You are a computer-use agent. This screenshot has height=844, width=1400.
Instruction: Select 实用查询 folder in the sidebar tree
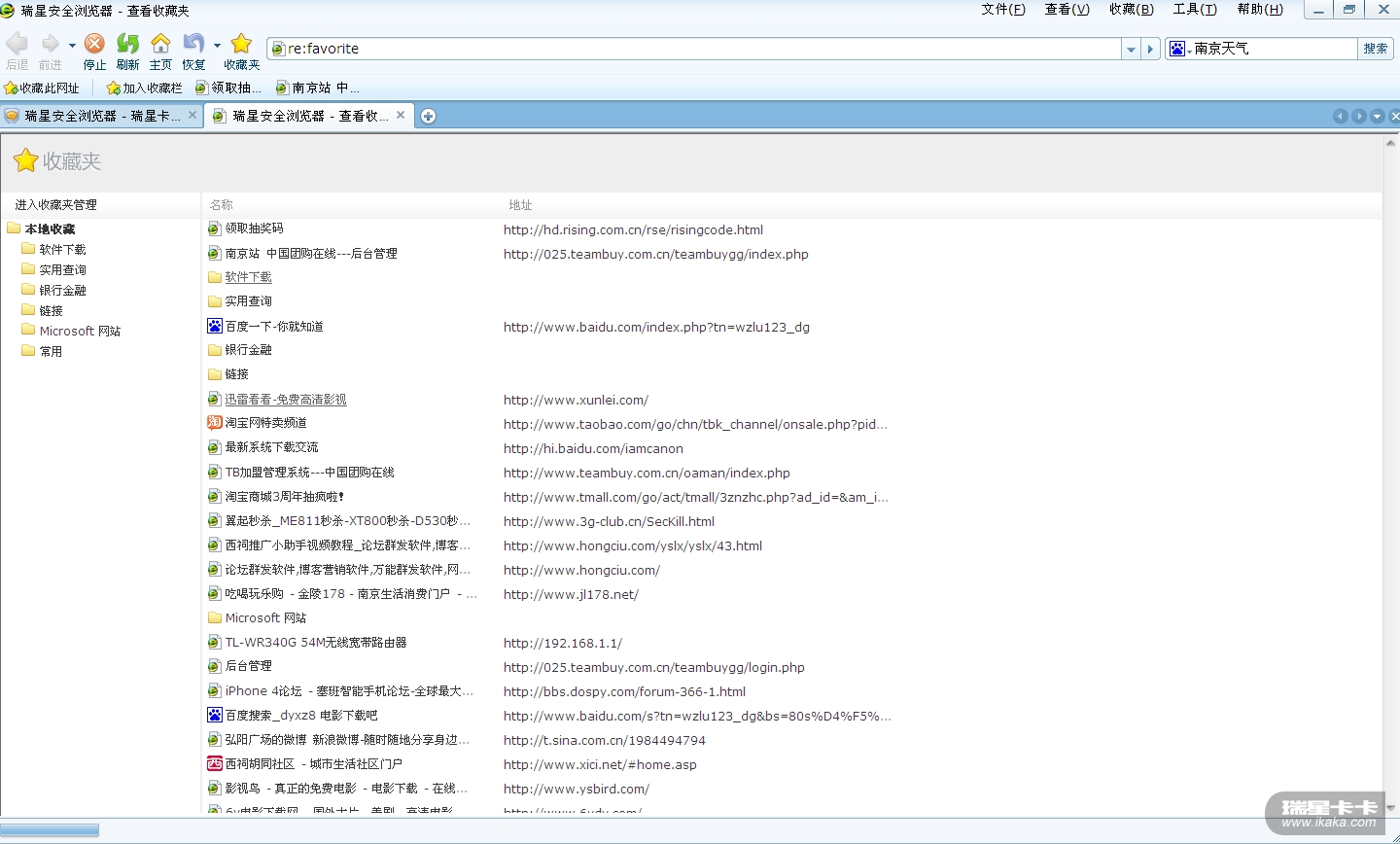point(62,269)
